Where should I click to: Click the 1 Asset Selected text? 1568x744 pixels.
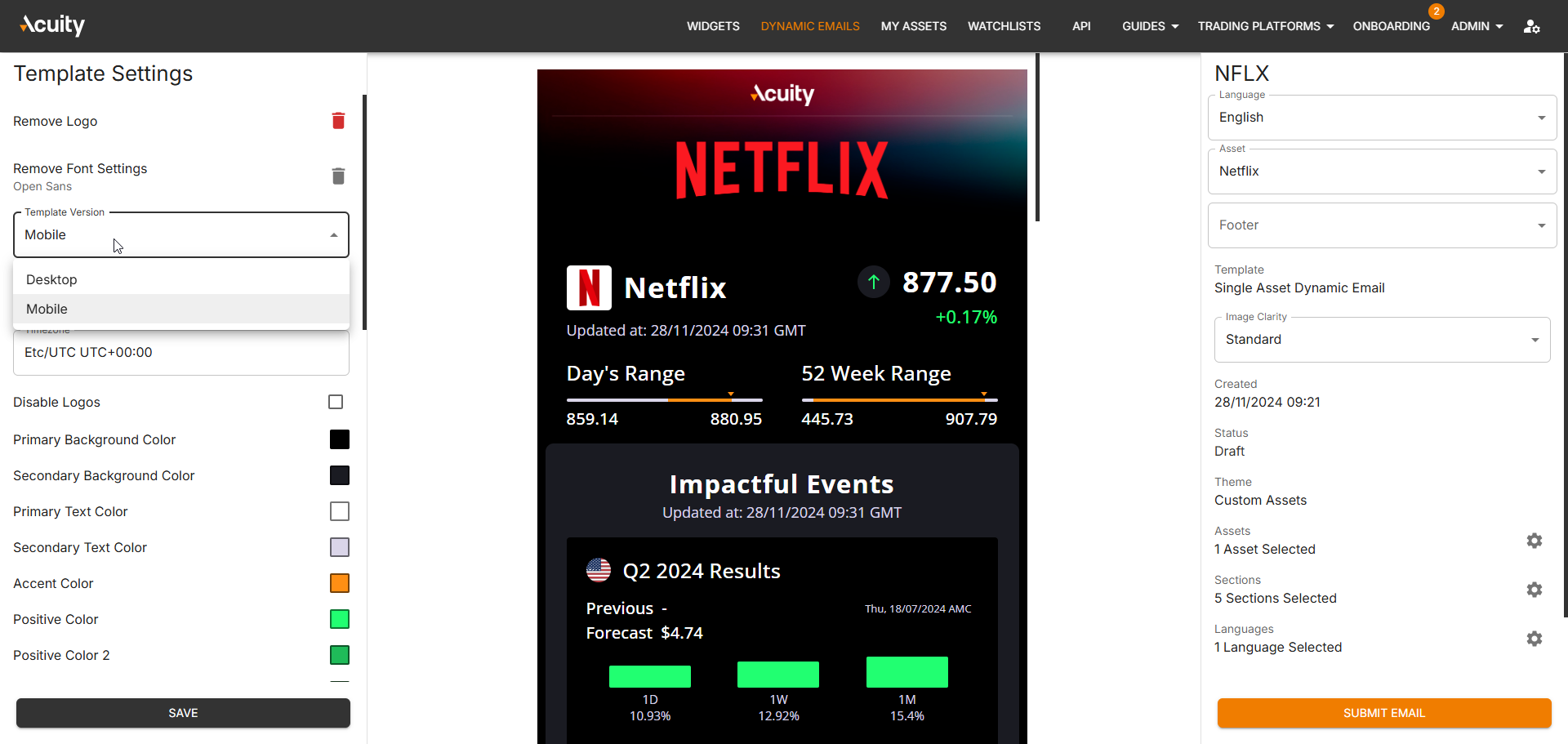point(1265,549)
